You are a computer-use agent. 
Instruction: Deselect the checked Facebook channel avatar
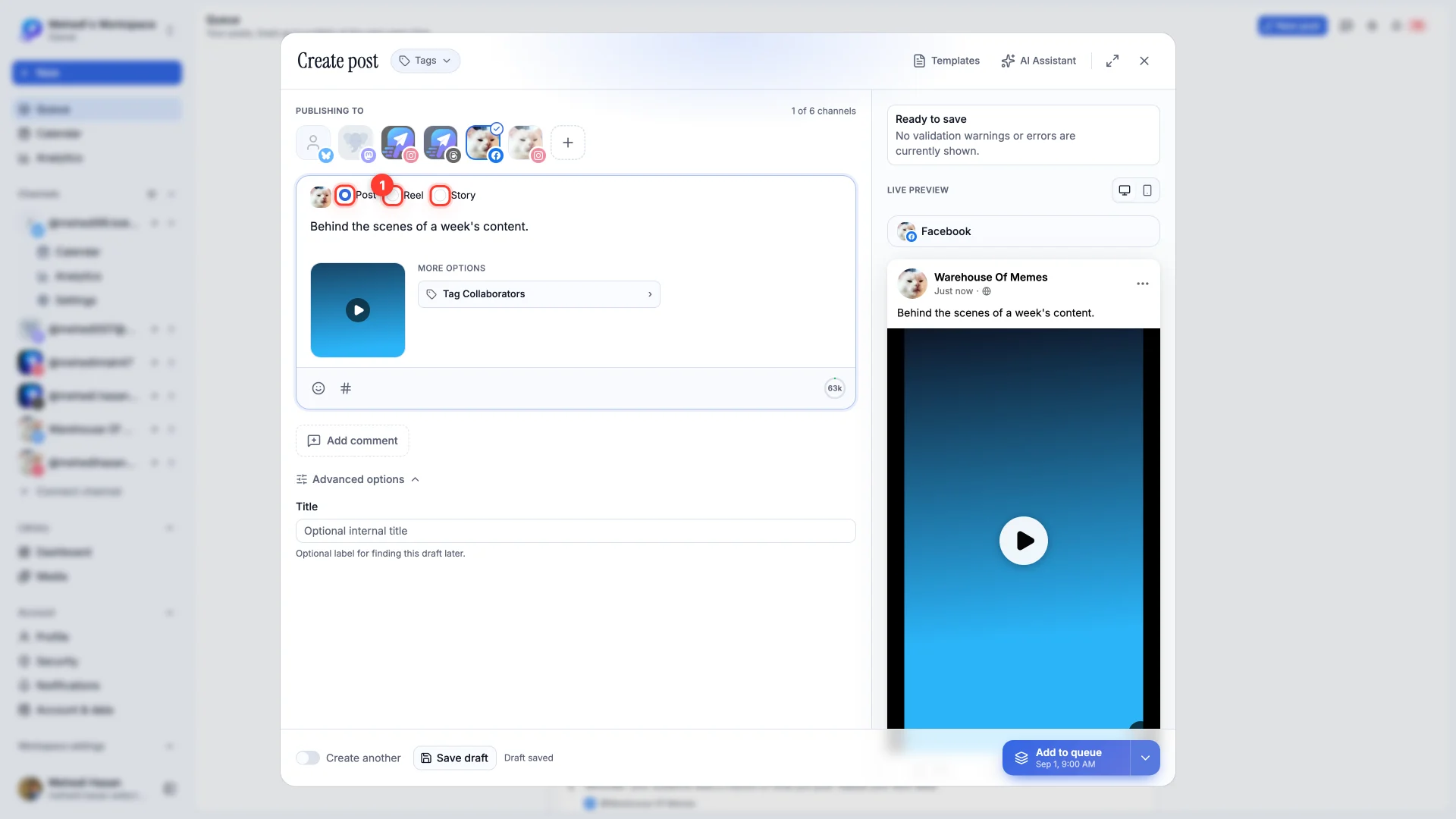pos(483,143)
